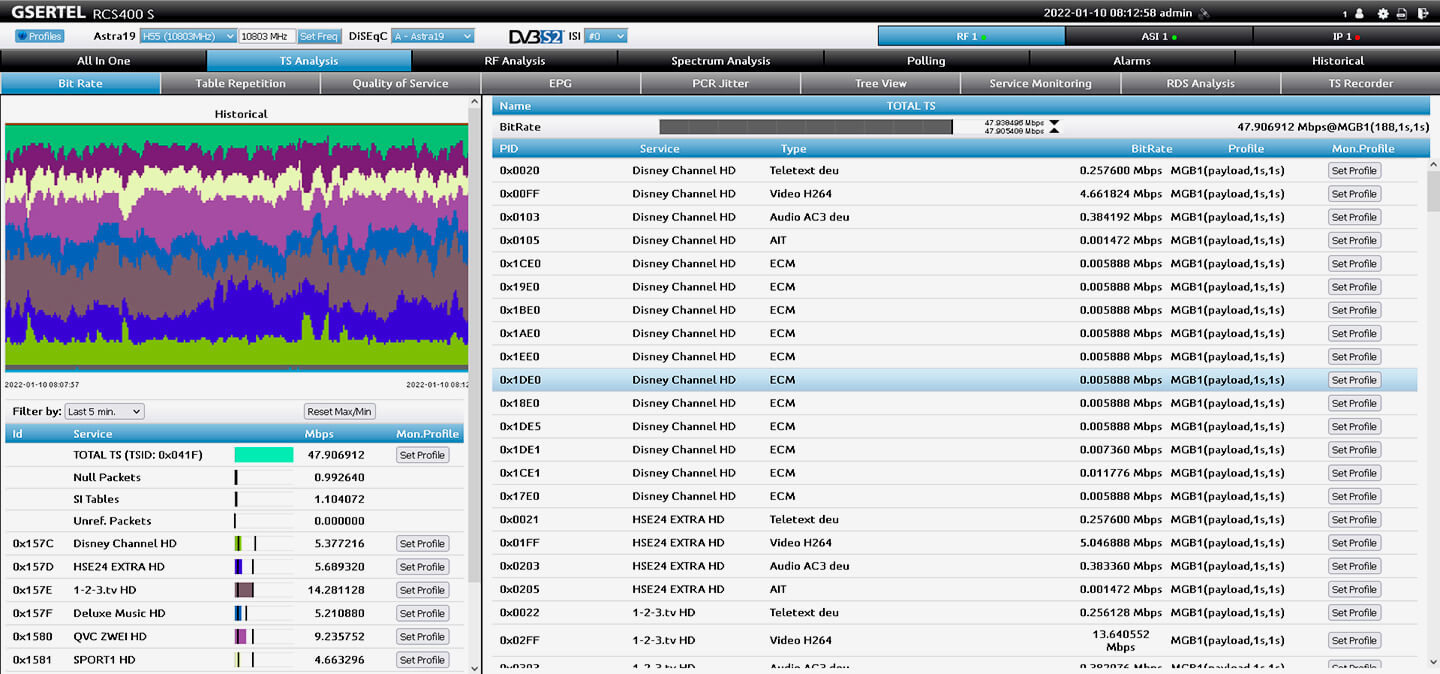Open the Quality of Service sub-tab

click(x=400, y=84)
